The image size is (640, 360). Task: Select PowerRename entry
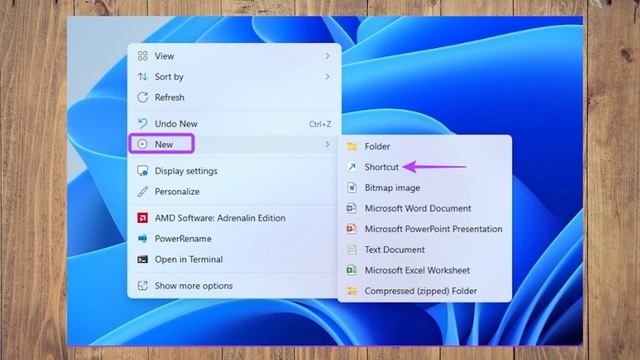click(x=234, y=238)
